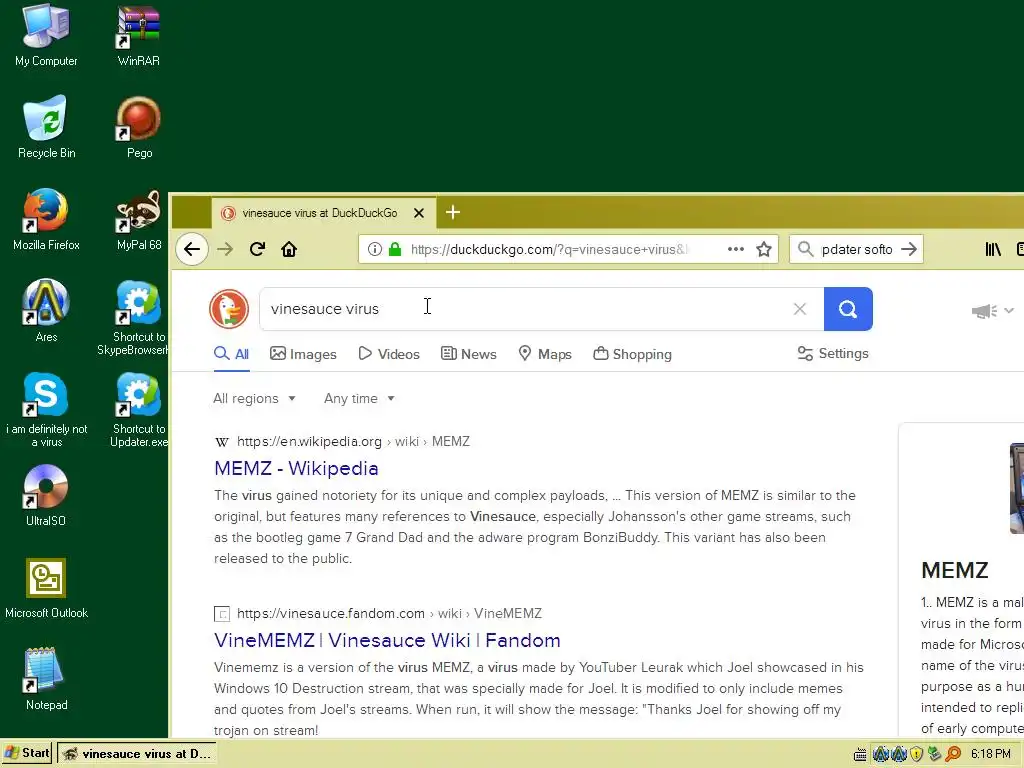
Task: Launch Mozilla Firefox from desktop
Action: (46, 219)
